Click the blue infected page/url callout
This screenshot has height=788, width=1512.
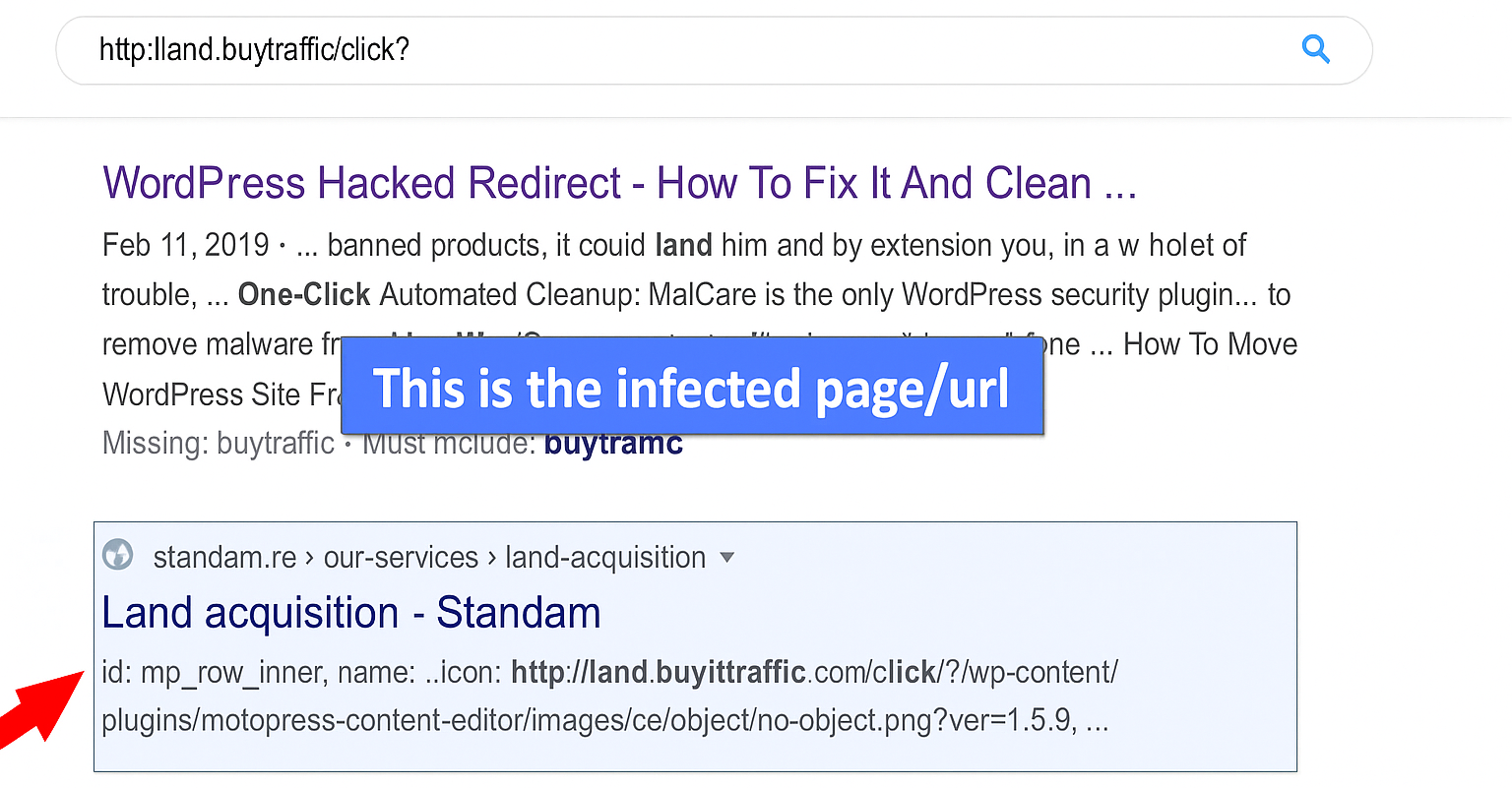pyautogui.click(x=691, y=388)
